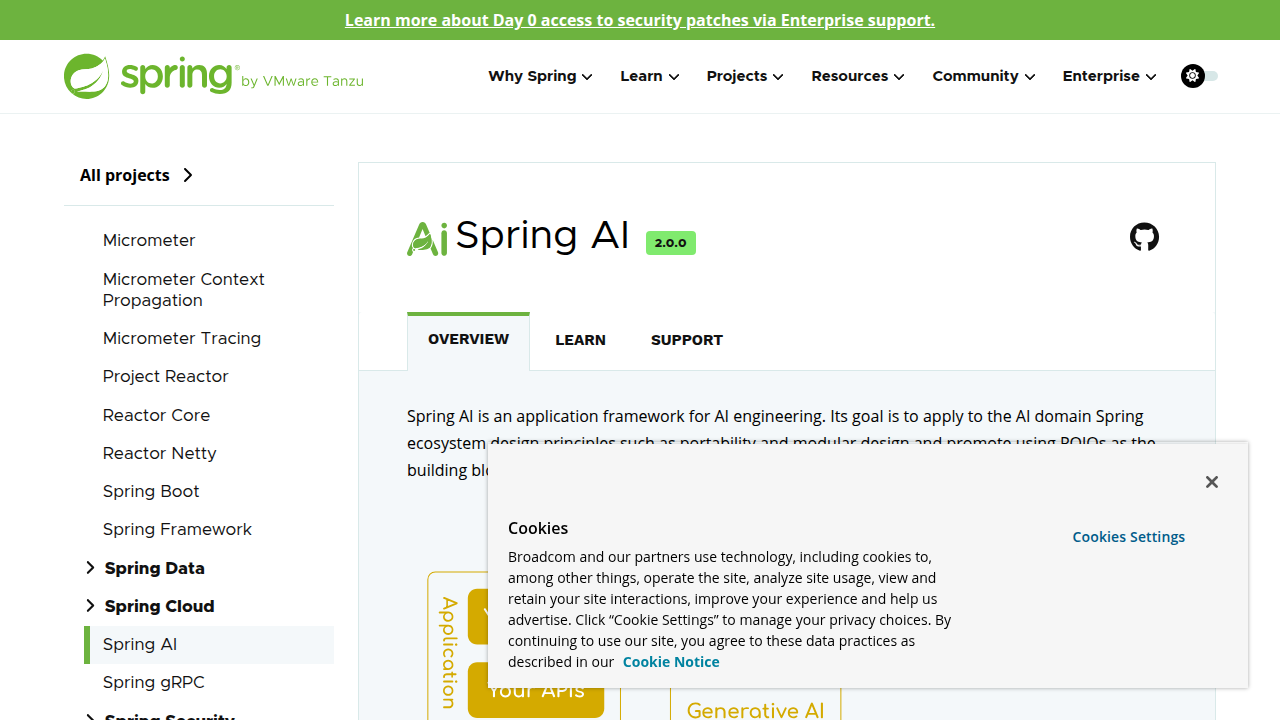
Task: Select Spring gRPC in sidebar
Action: 154,682
